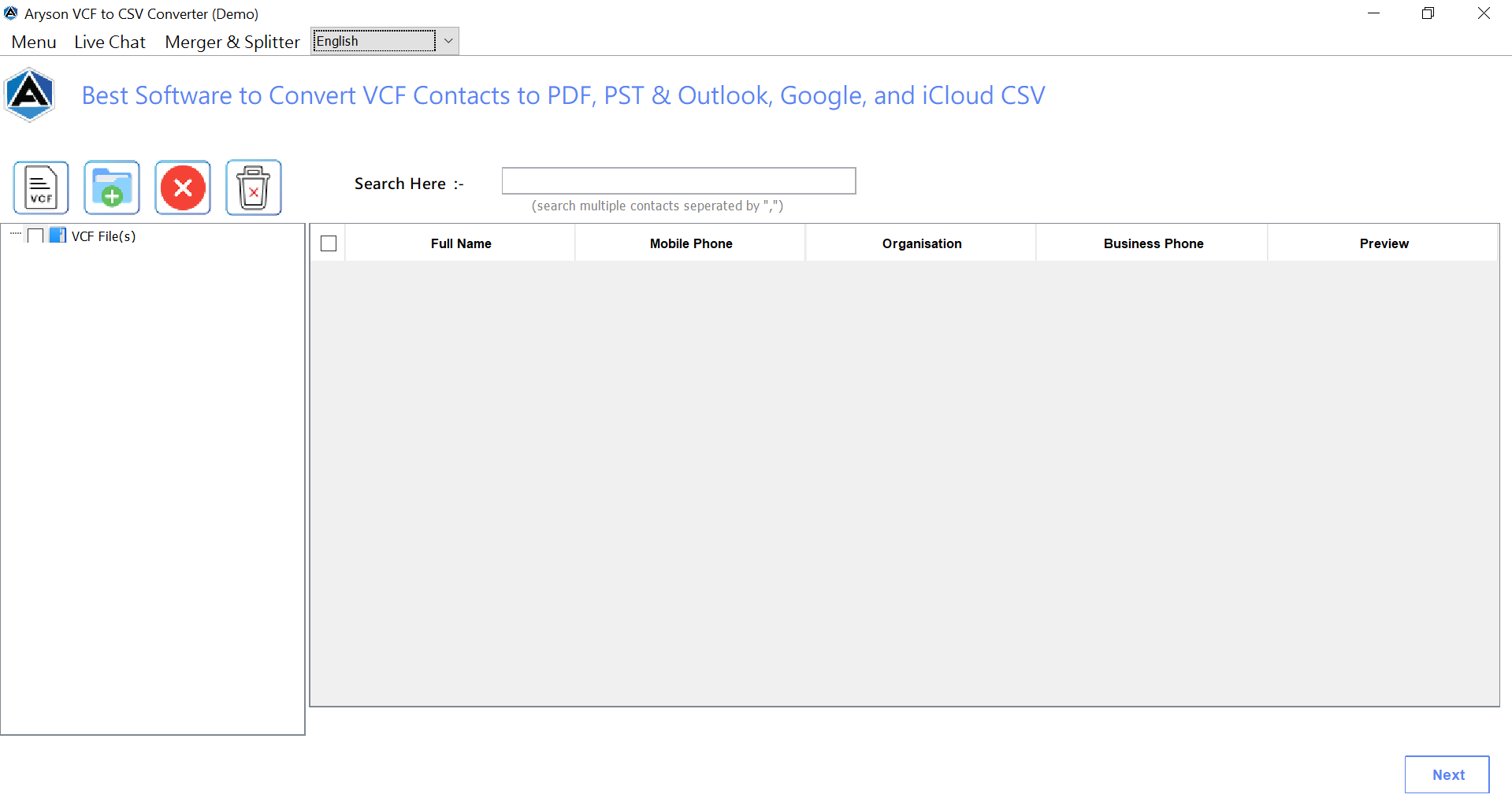Restore down the application window

pos(1428,13)
